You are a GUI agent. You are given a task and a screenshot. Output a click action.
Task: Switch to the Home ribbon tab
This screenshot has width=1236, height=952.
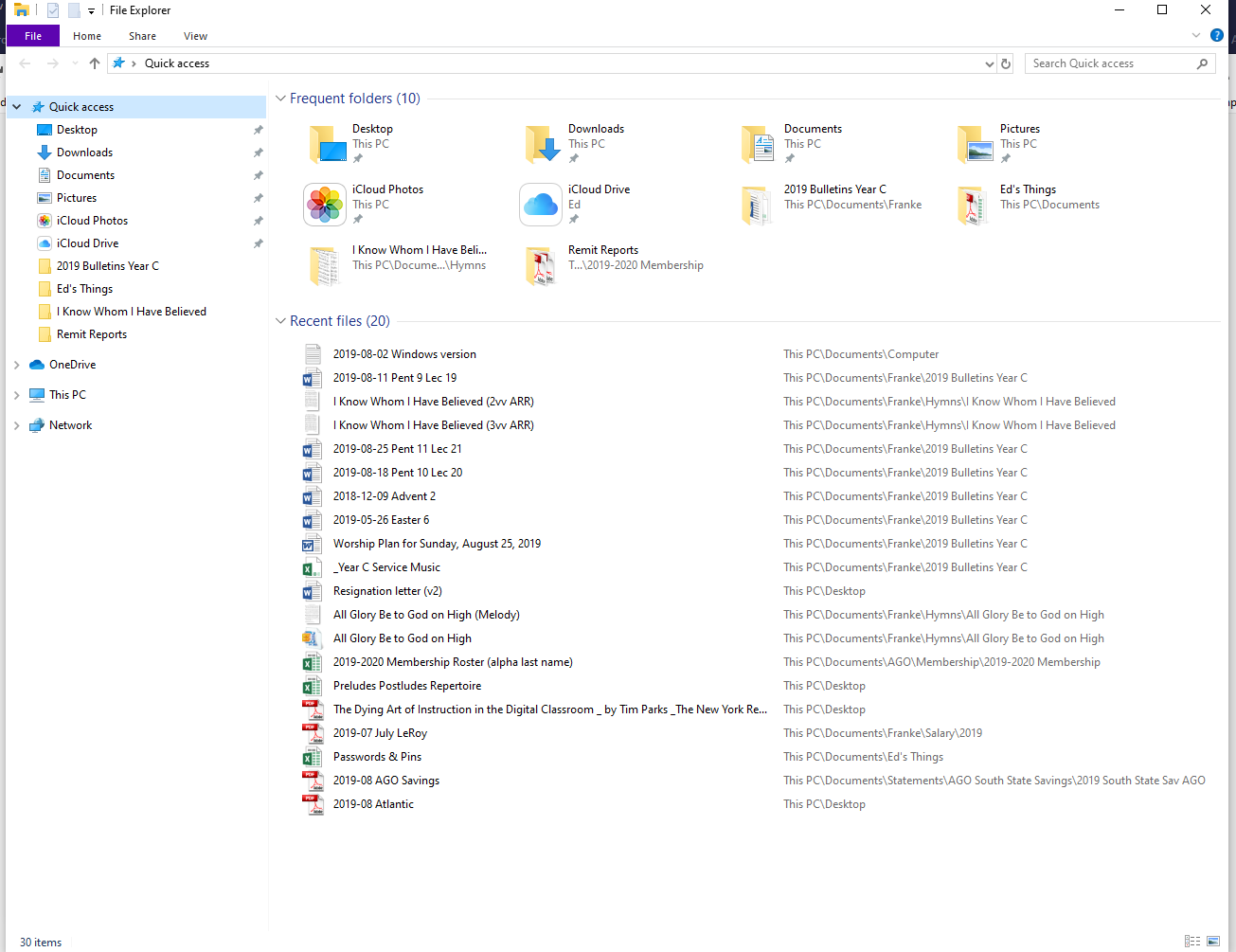pos(87,36)
